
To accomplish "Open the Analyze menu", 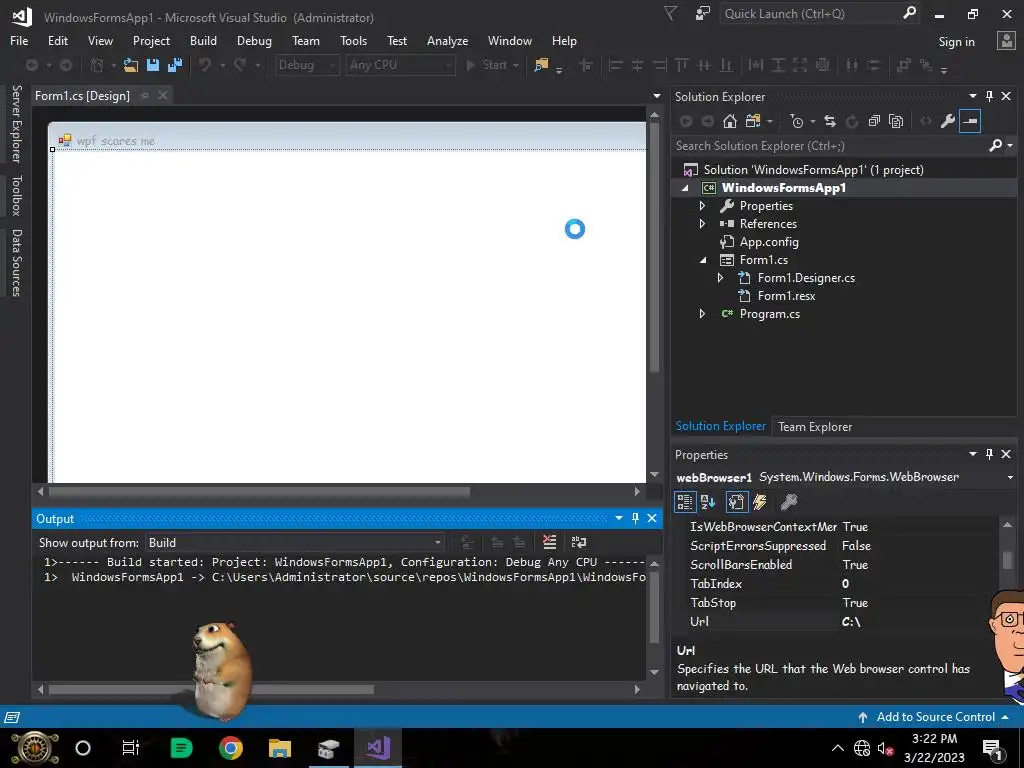I will pyautogui.click(x=447, y=40).
